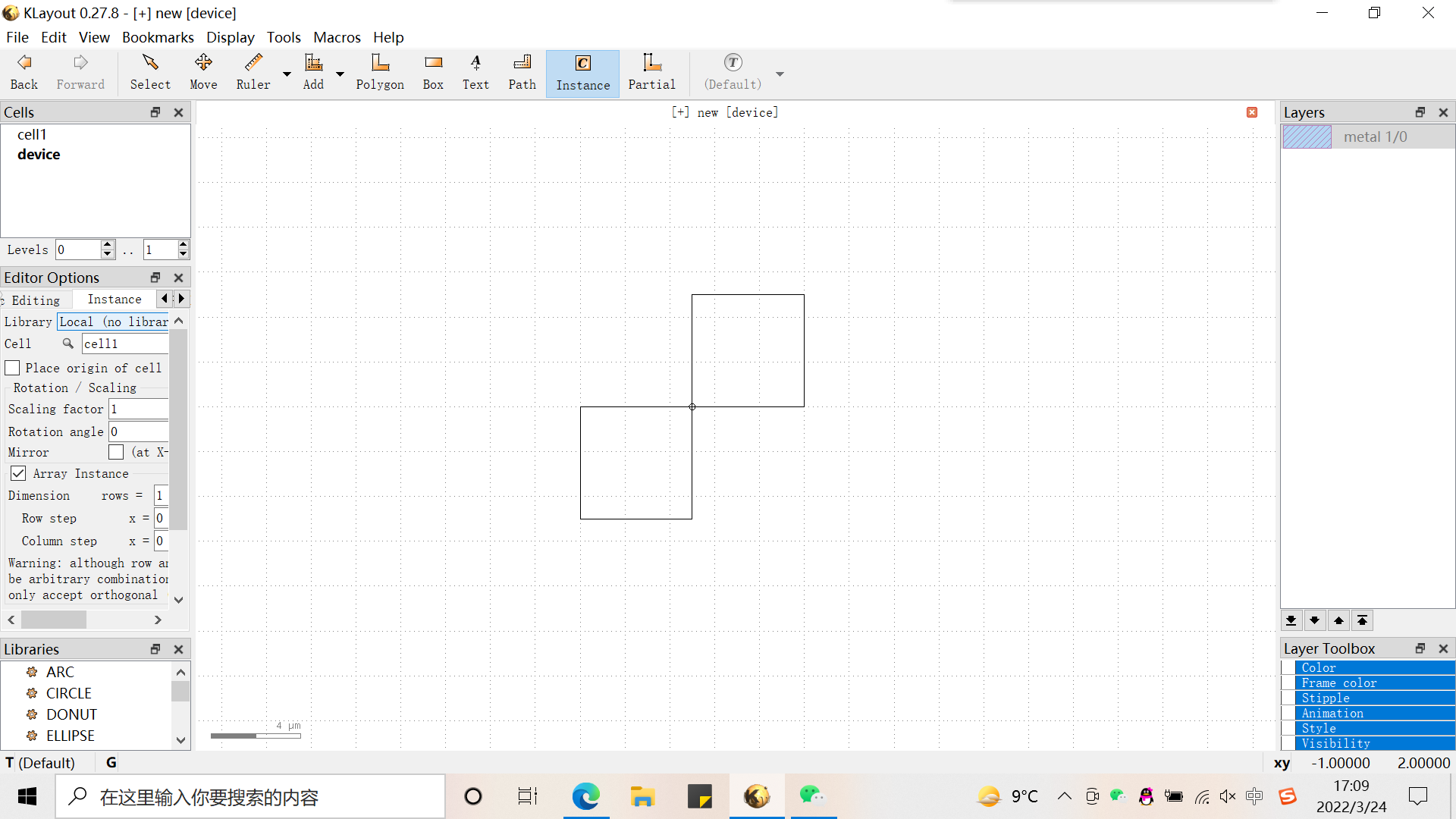
Task: Move layer to bottom arrow button
Action: (1291, 620)
